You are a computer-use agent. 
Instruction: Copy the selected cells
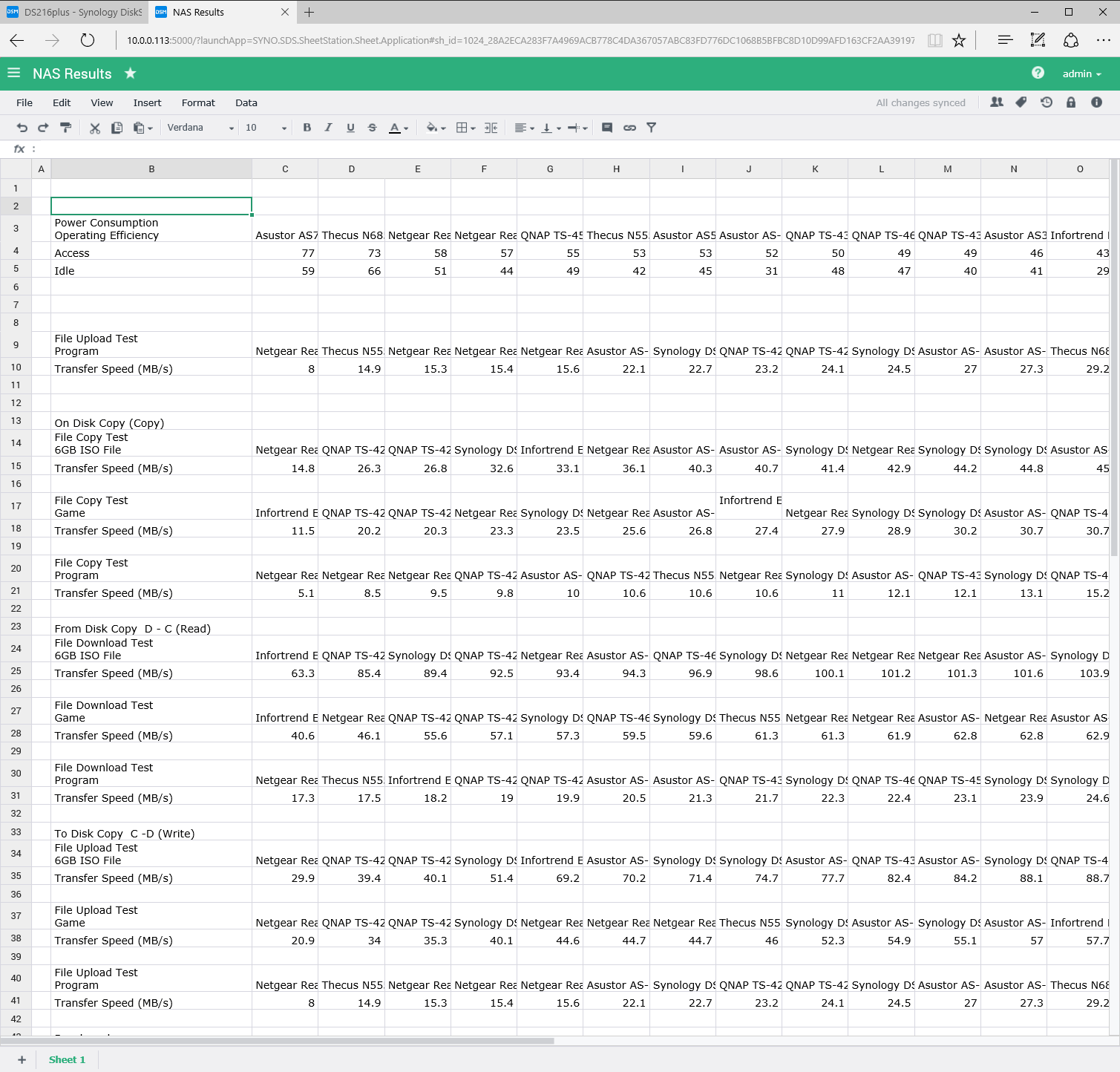[117, 128]
